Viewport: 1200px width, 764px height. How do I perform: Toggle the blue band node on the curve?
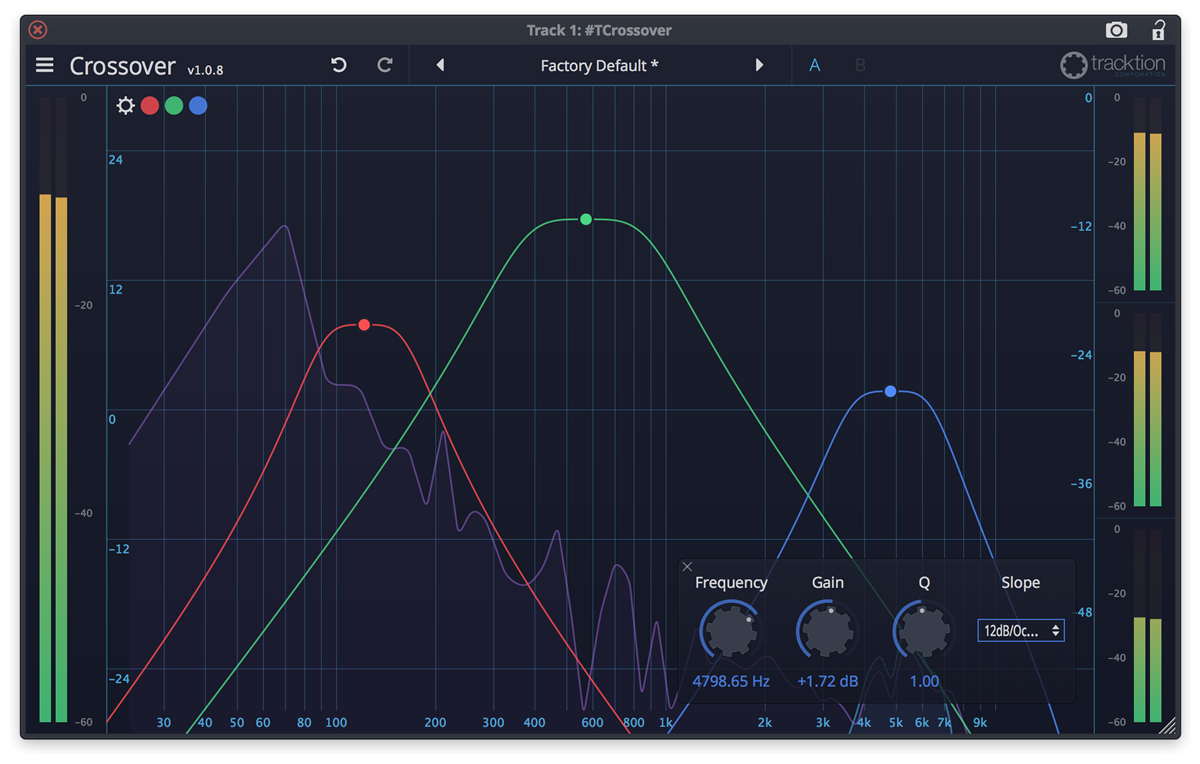pyautogui.click(x=890, y=391)
